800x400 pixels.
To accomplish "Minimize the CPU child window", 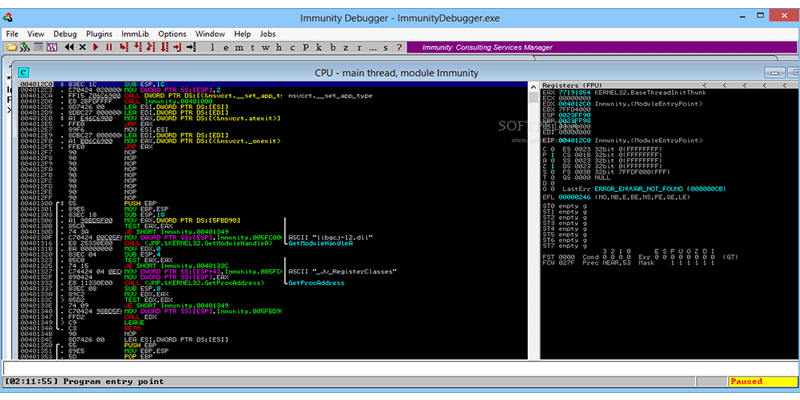I will point(774,72).
